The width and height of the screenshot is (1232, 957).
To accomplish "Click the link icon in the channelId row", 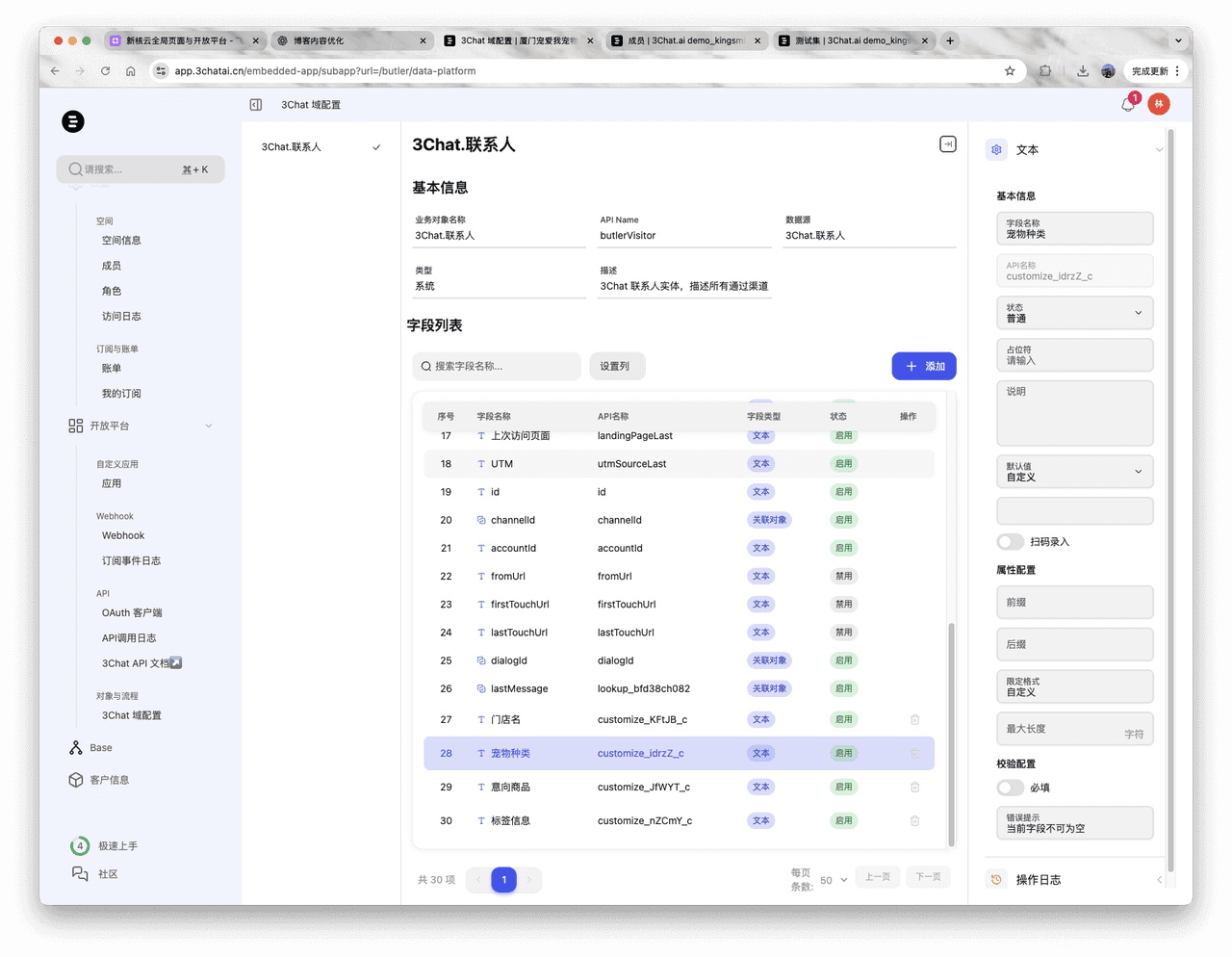I will (x=481, y=520).
